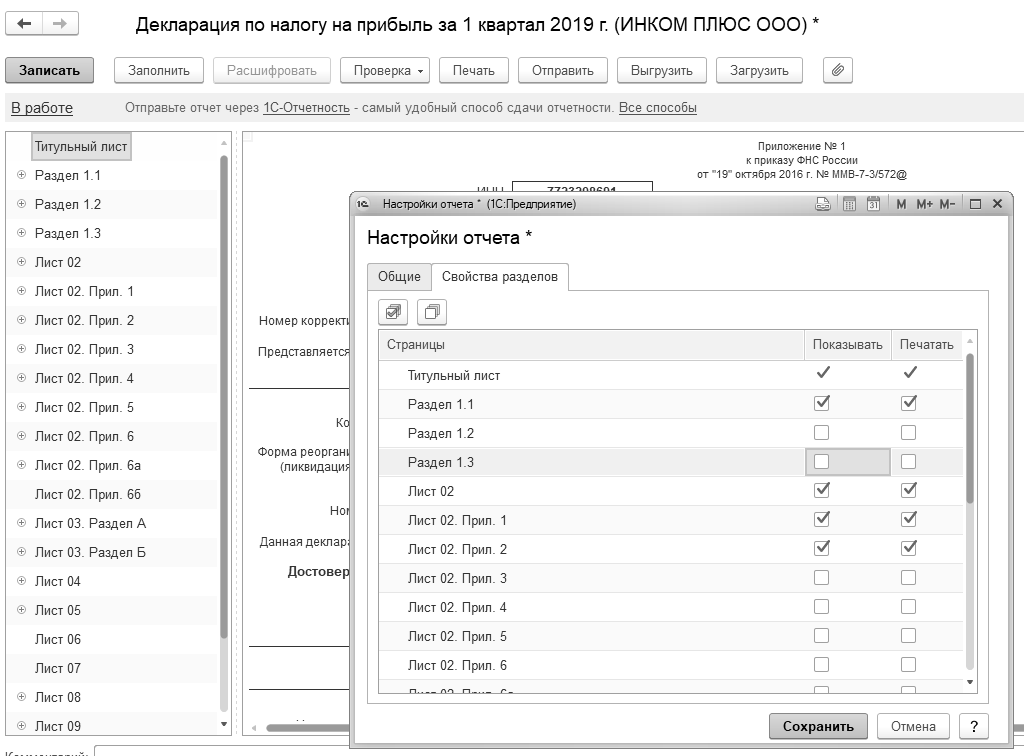Image resolution: width=1024 pixels, height=756 pixels.
Task: Uncheck Печатать for Раздел 1.1
Action: coord(908,403)
